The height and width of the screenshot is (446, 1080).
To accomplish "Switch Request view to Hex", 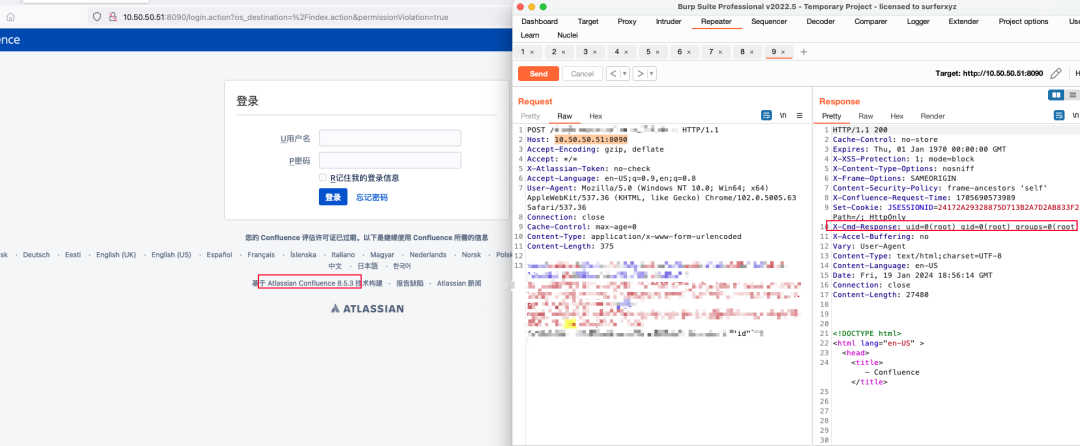I will pyautogui.click(x=596, y=116).
